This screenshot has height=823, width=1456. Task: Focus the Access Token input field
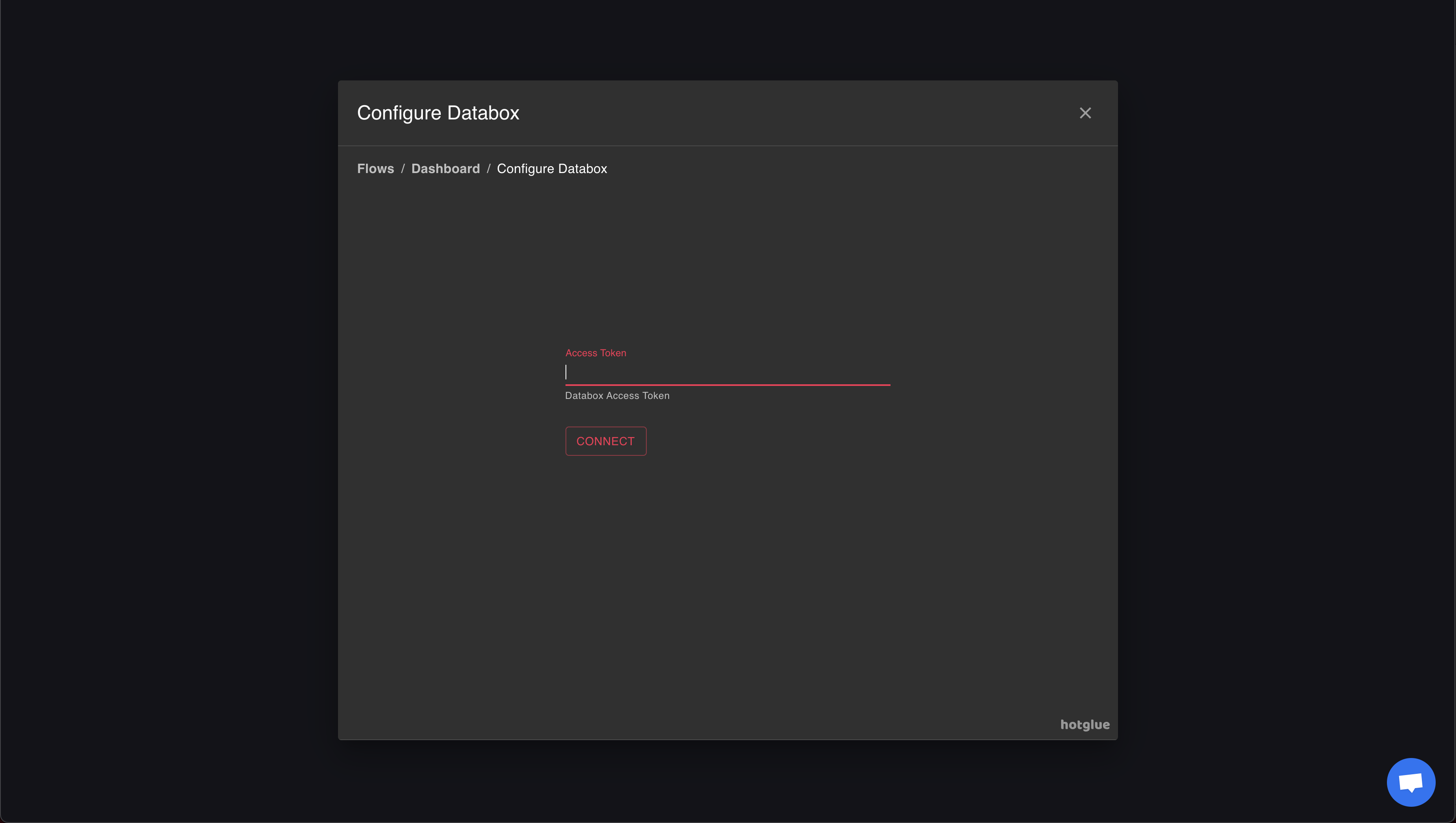coord(728,372)
